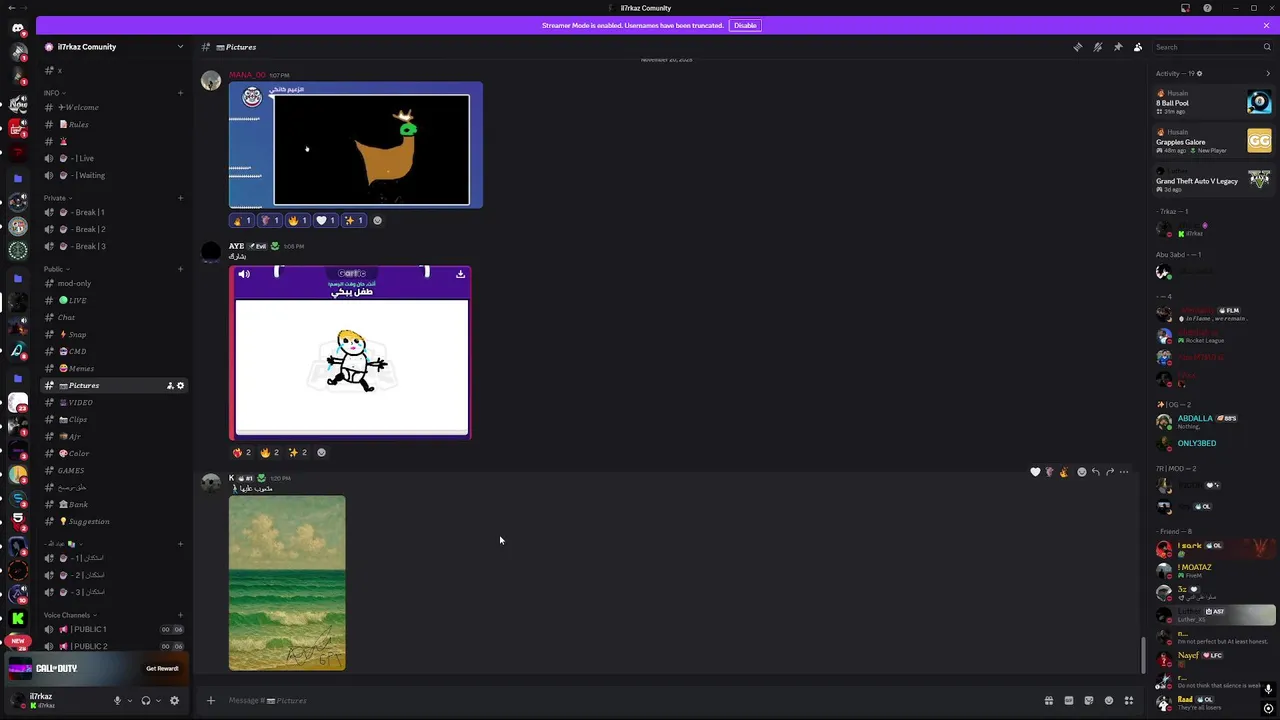Reply to the hovered message
The image size is (1280, 720).
tap(1096, 472)
